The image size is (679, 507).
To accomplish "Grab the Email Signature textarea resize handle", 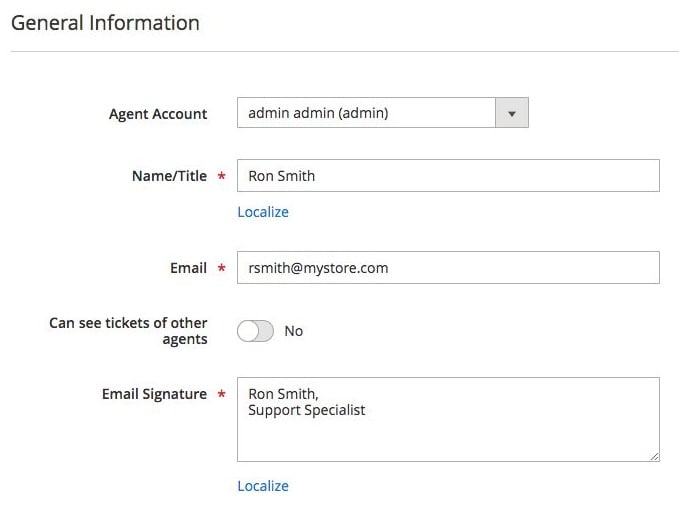I will [x=654, y=456].
